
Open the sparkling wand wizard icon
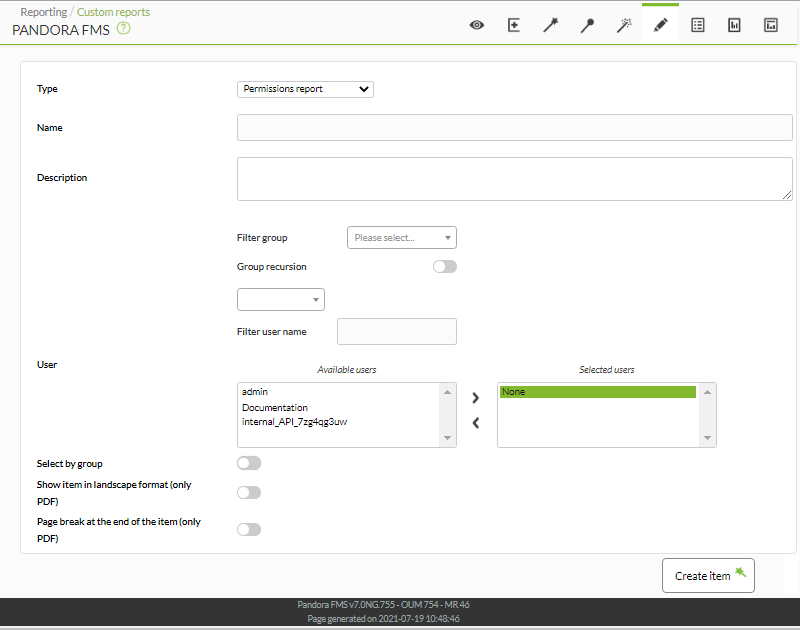click(624, 25)
